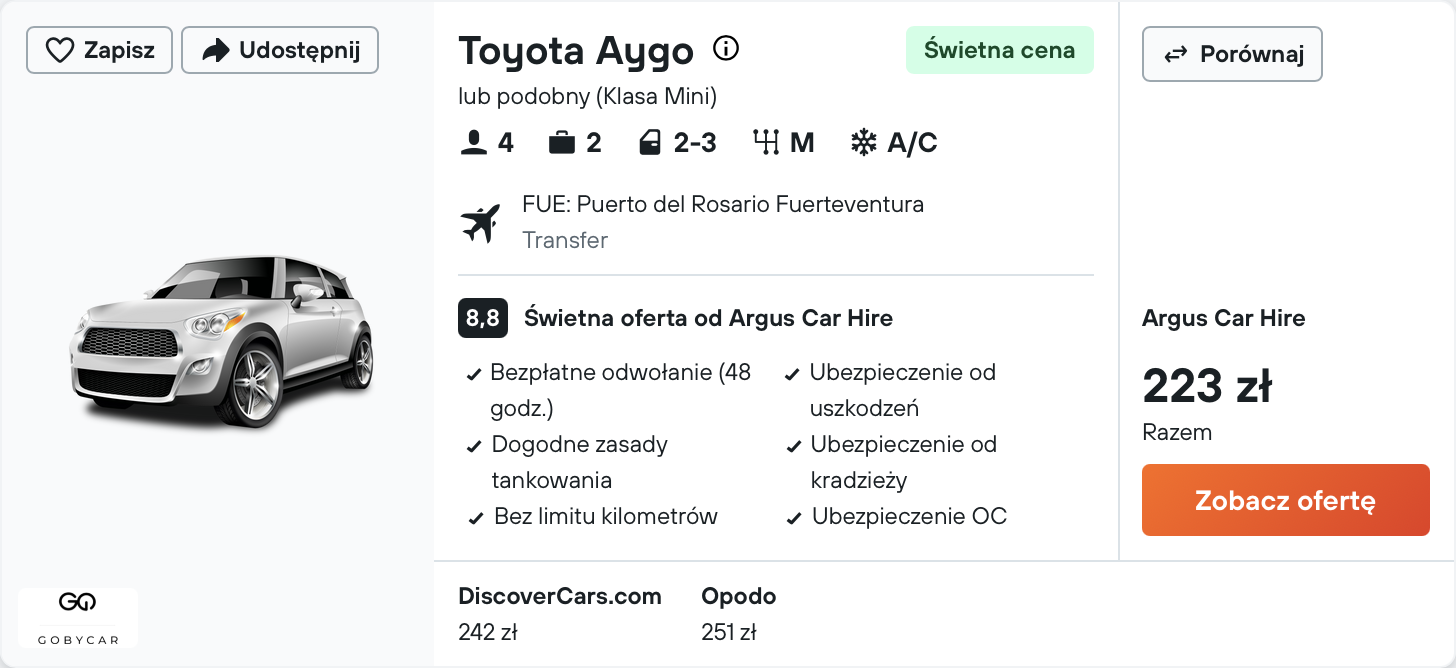Click the GoByCar supplier logo
Image resolution: width=1456 pixels, height=668 pixels.
(78, 617)
